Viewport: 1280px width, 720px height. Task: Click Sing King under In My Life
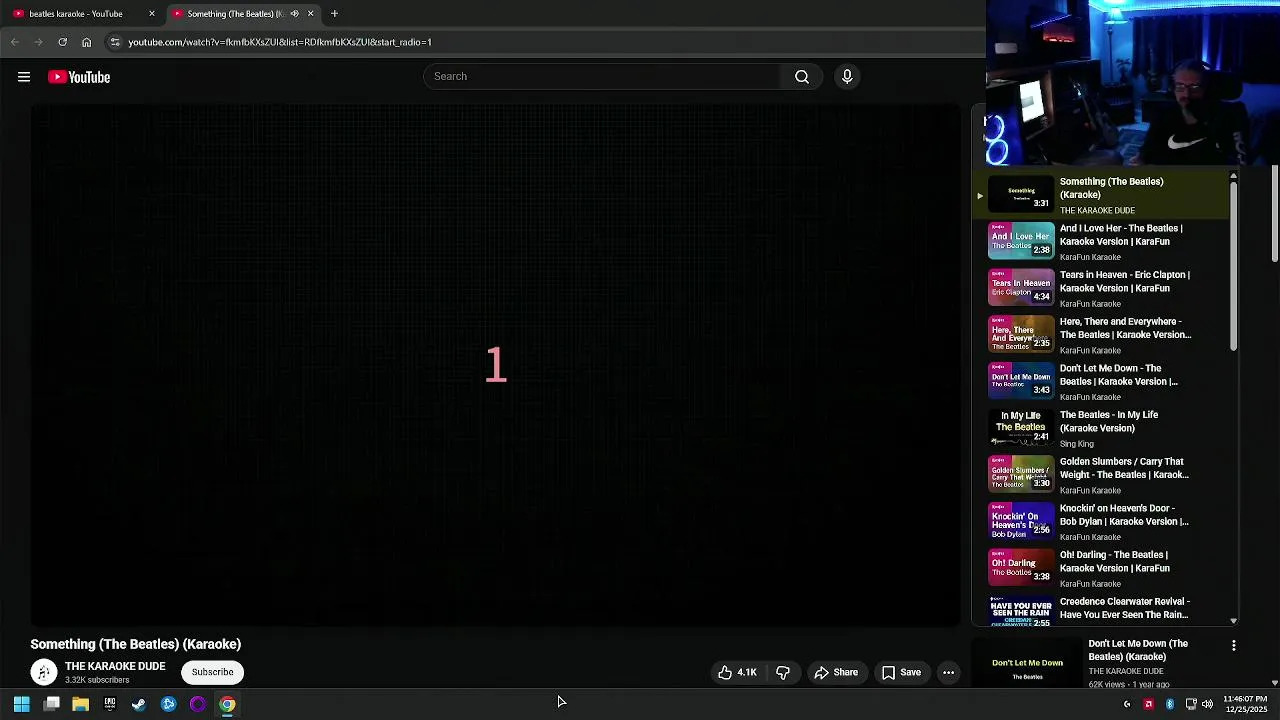pos(1077,444)
